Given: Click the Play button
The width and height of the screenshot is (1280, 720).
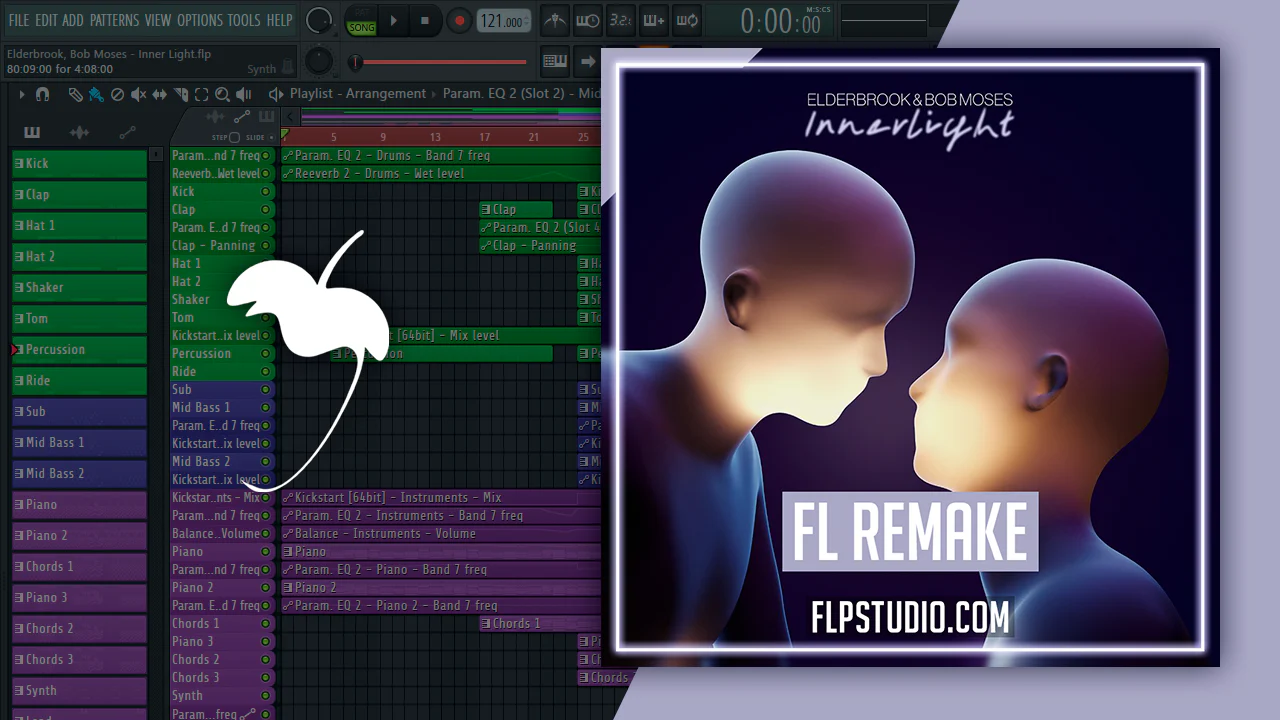Looking at the screenshot, I should point(394,20).
